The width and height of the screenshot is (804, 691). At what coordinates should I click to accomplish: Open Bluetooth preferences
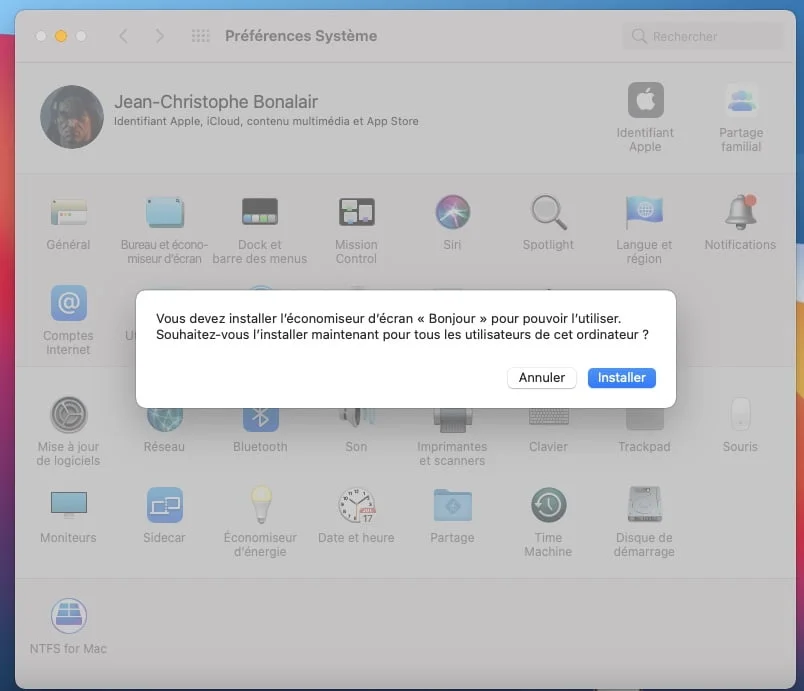[260, 415]
